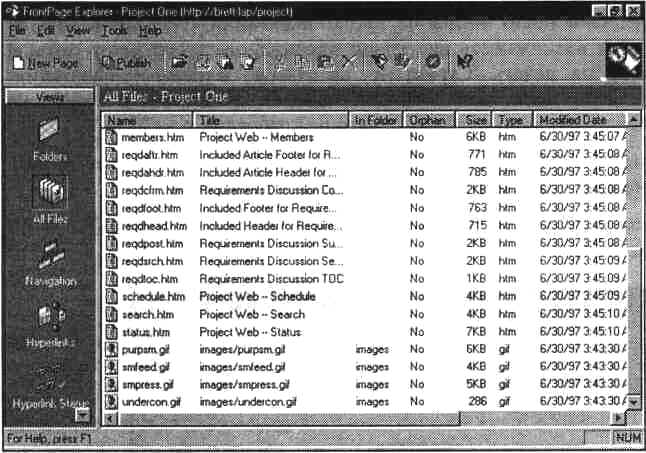Switch to the All Files view
The width and height of the screenshot is (646, 453).
[x=50, y=200]
